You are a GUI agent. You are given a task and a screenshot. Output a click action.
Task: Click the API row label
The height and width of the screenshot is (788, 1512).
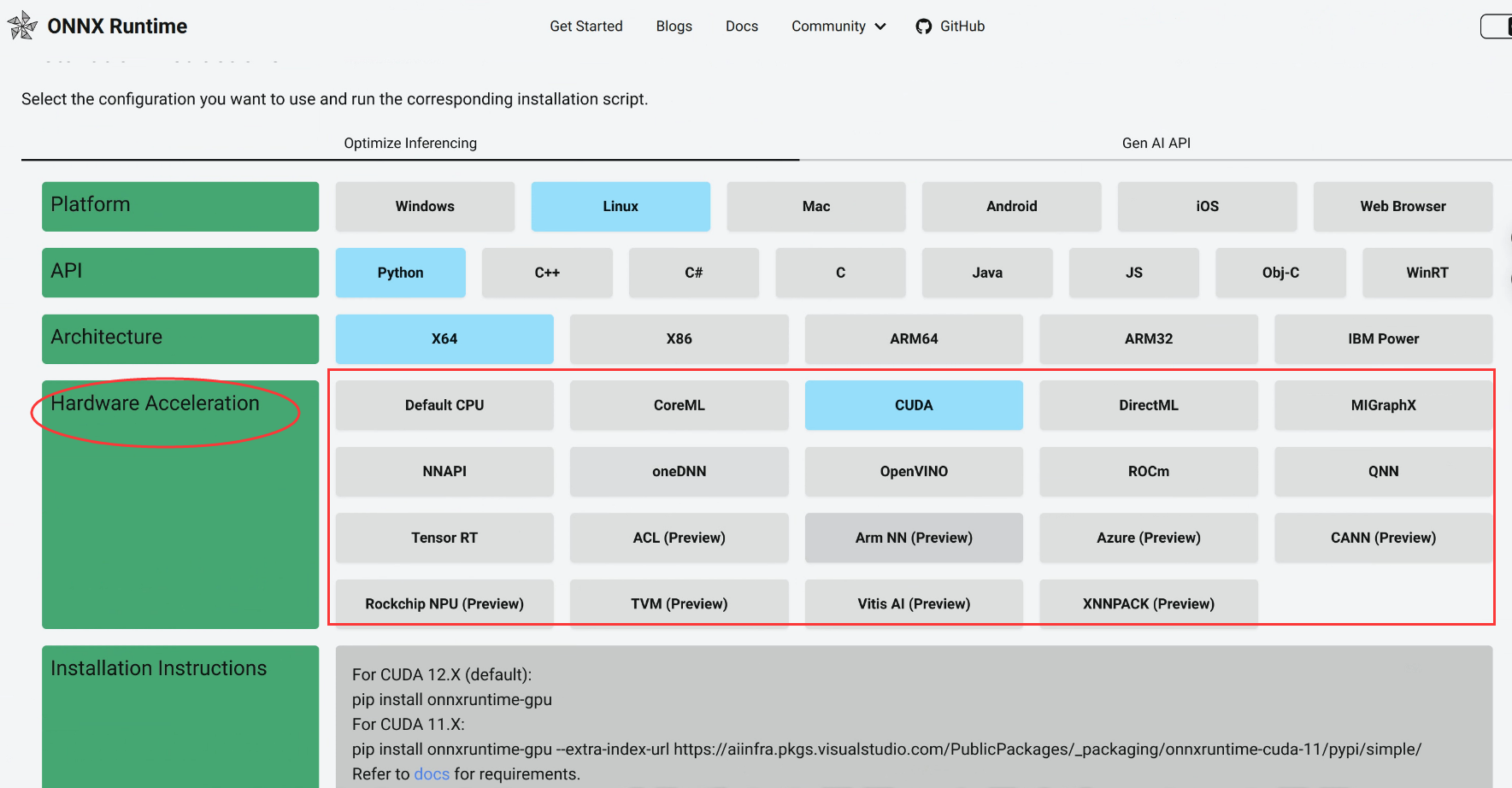180,273
